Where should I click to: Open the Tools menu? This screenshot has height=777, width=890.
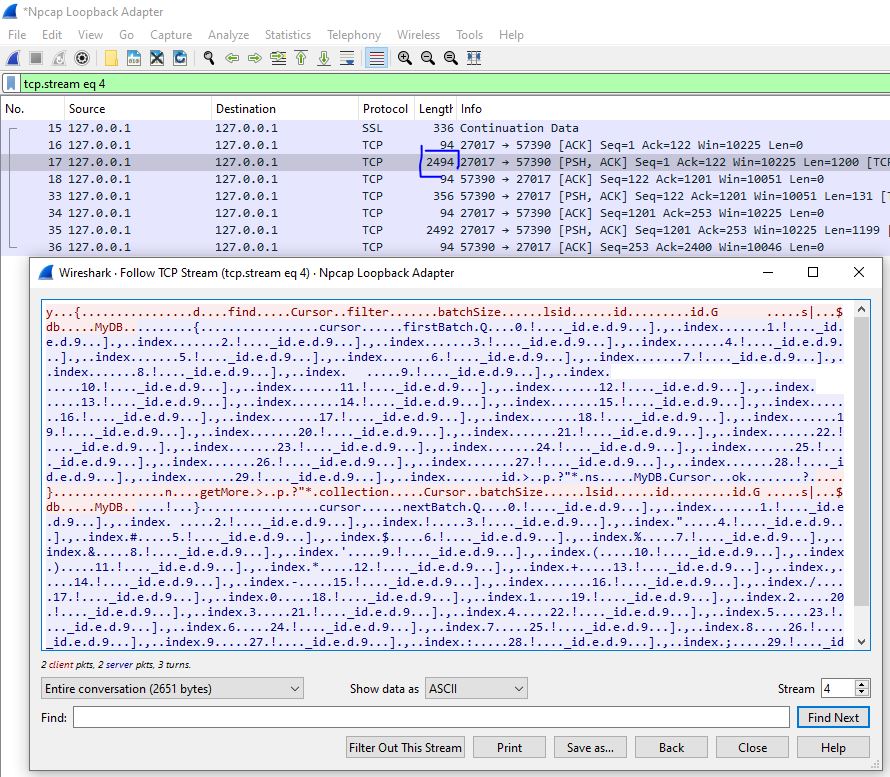coord(469,35)
